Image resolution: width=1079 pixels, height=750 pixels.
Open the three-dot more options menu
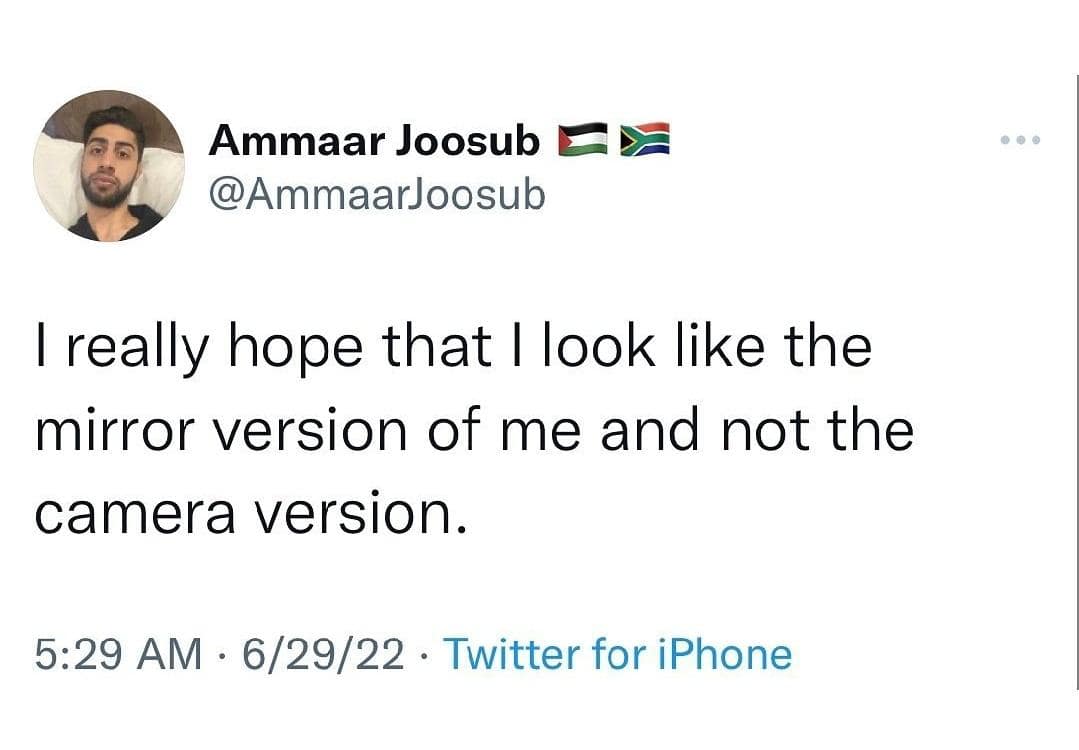coord(1020,140)
